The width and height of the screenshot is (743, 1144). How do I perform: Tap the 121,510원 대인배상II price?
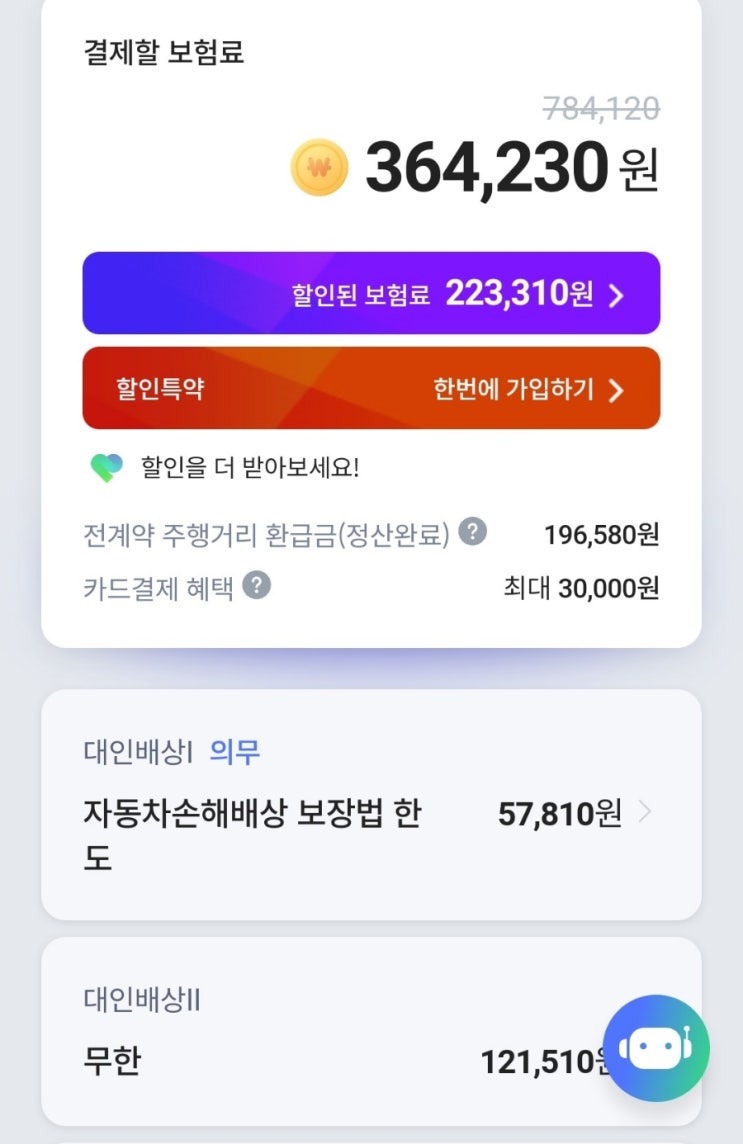[x=540, y=1062]
